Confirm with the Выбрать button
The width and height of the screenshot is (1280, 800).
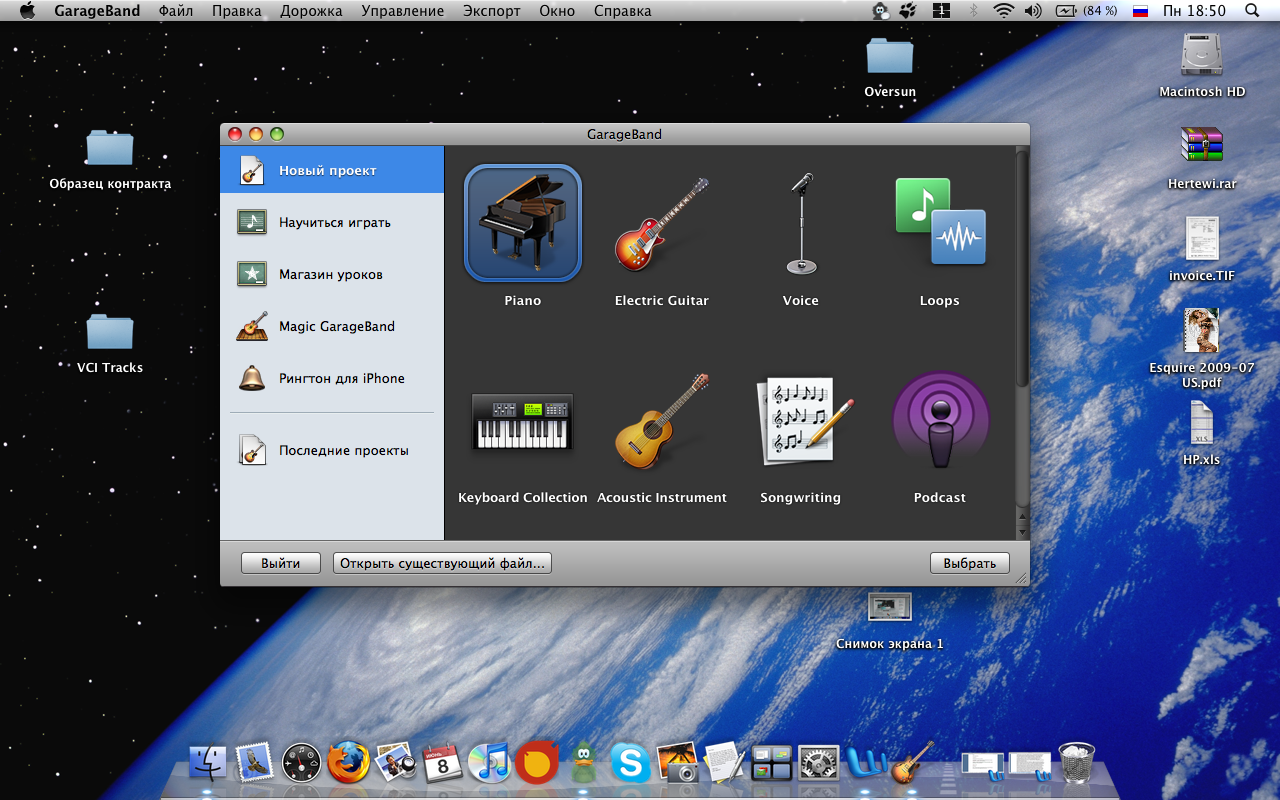pyautogui.click(x=970, y=563)
